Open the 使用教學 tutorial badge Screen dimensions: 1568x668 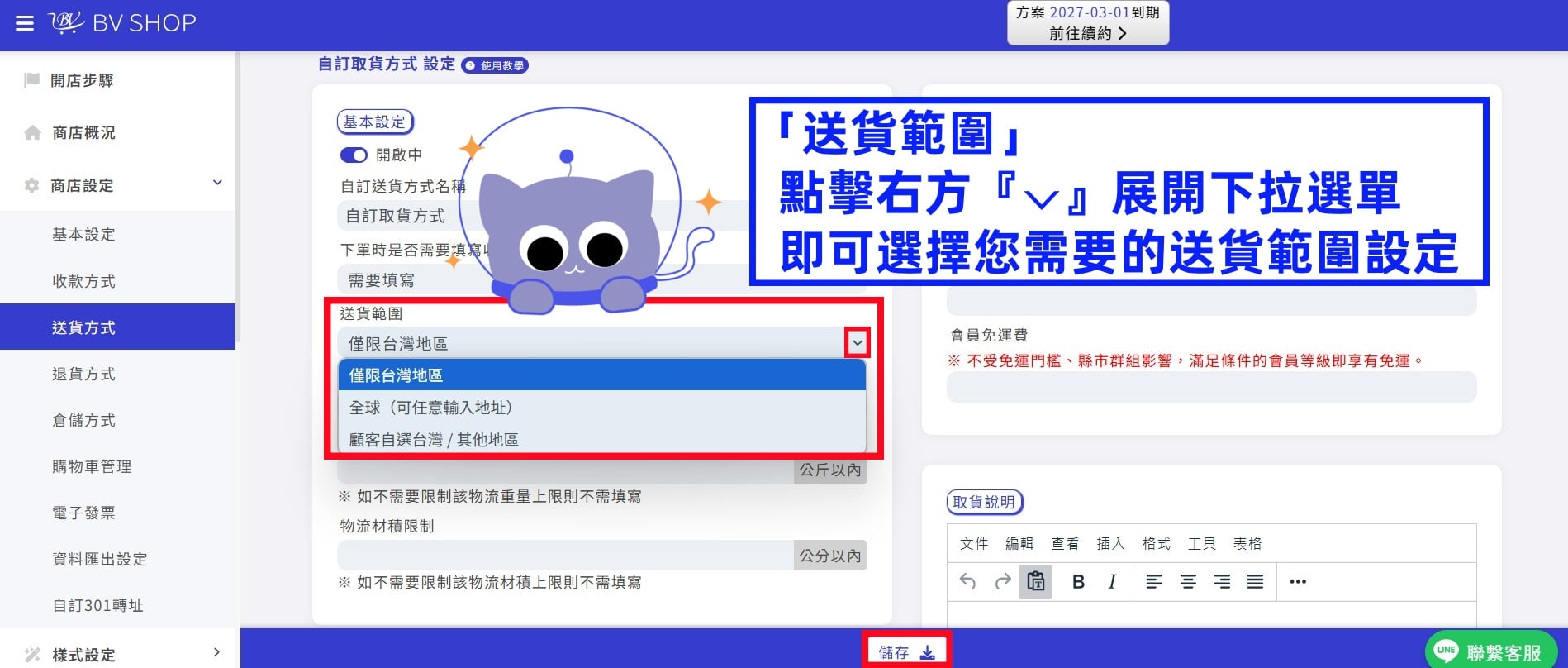495,65
